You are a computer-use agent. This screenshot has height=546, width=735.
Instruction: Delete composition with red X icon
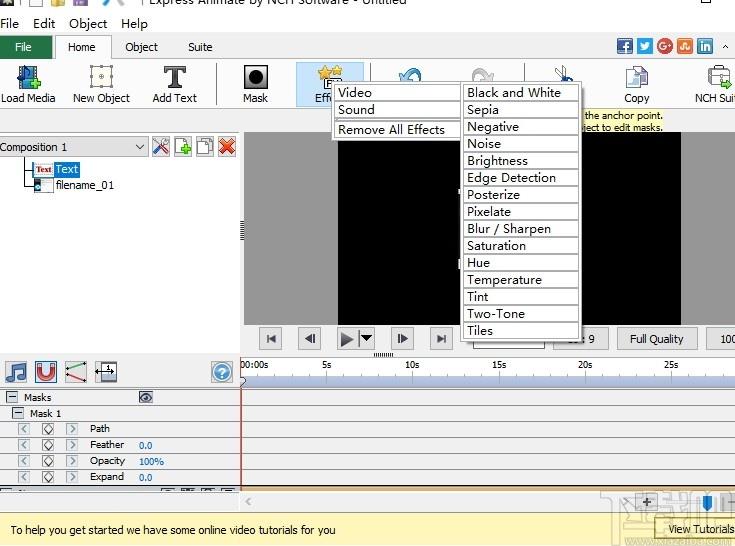point(227,147)
